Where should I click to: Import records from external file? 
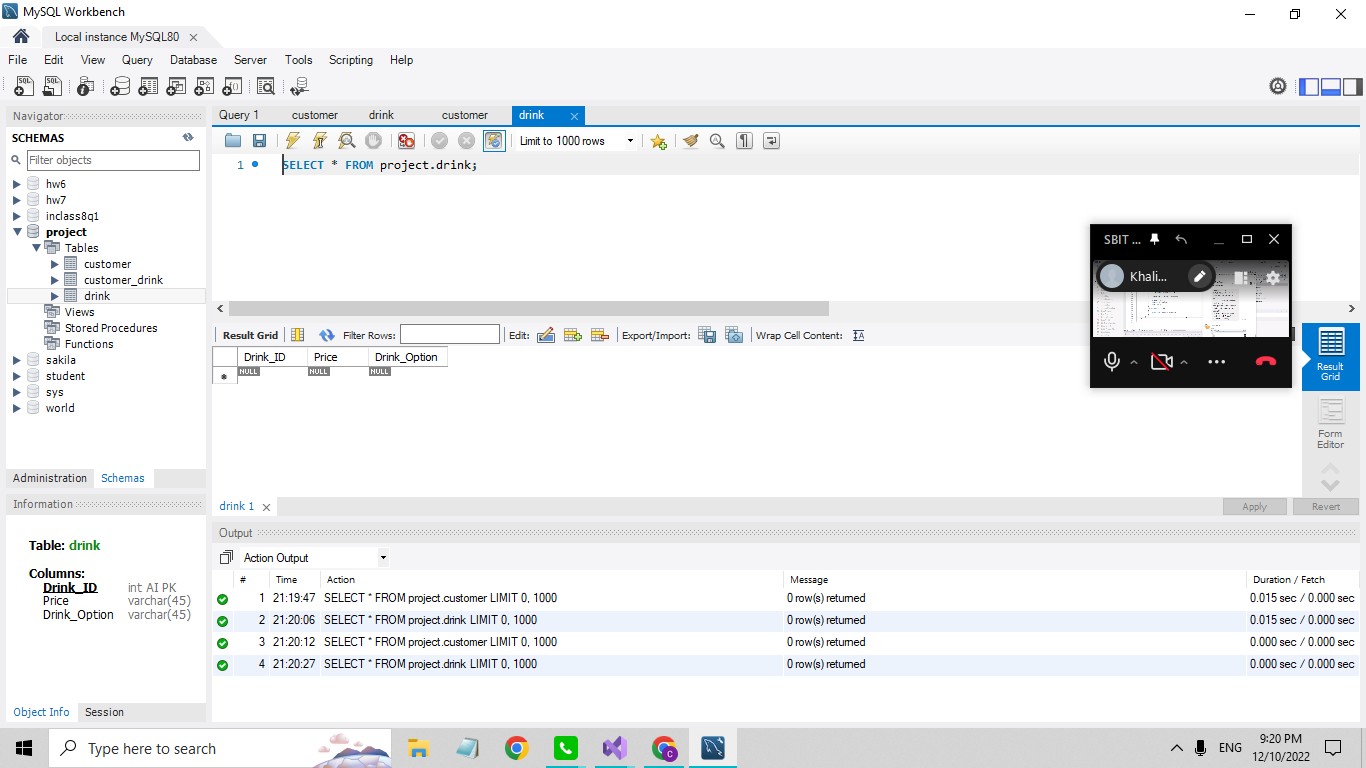[734, 336]
